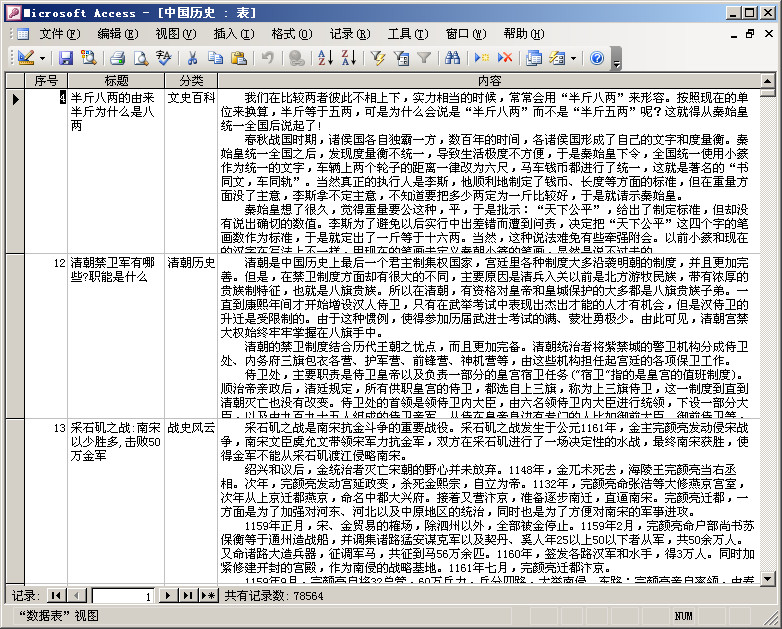Screen dimensions: 782x629
Task: Cut selection with the scissors icon
Action: coord(192,58)
